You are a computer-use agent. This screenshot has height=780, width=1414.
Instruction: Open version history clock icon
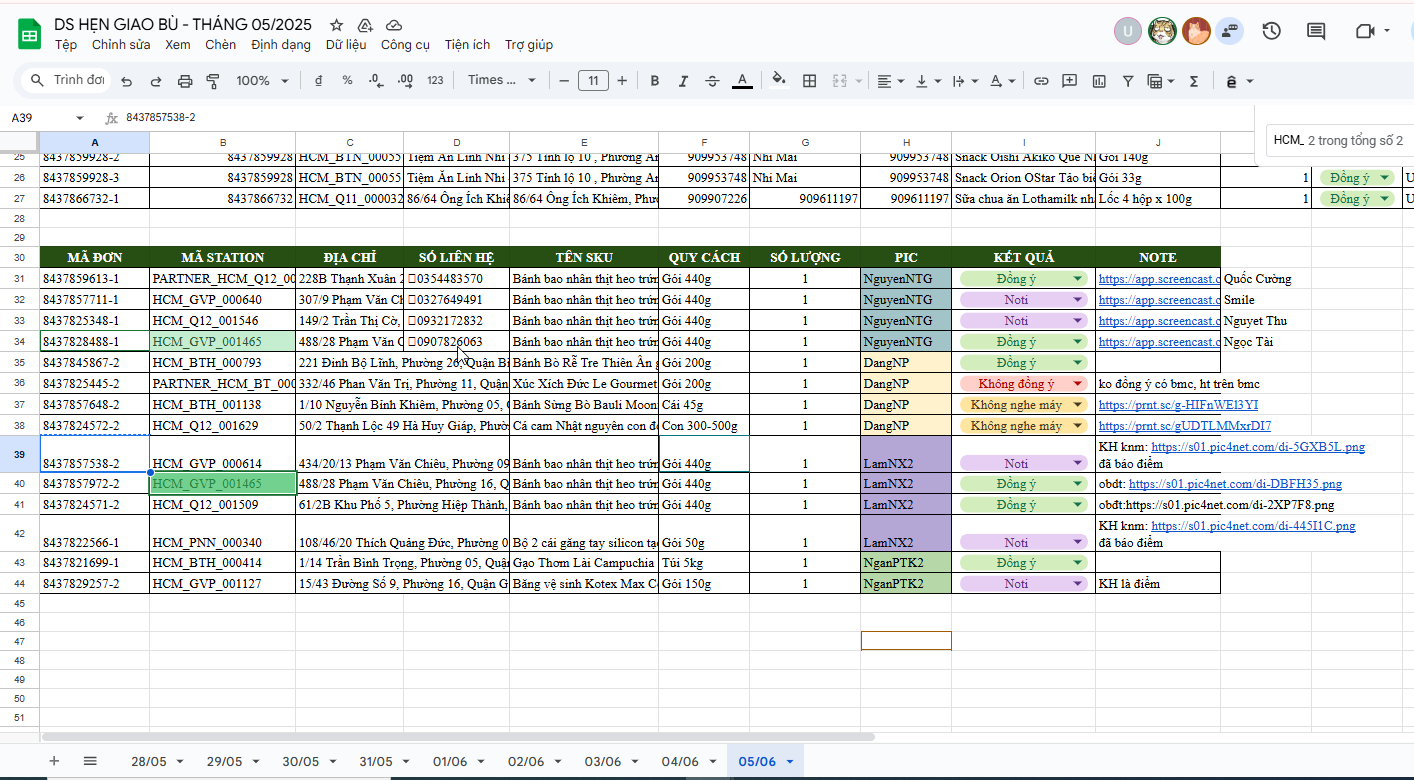1271,31
